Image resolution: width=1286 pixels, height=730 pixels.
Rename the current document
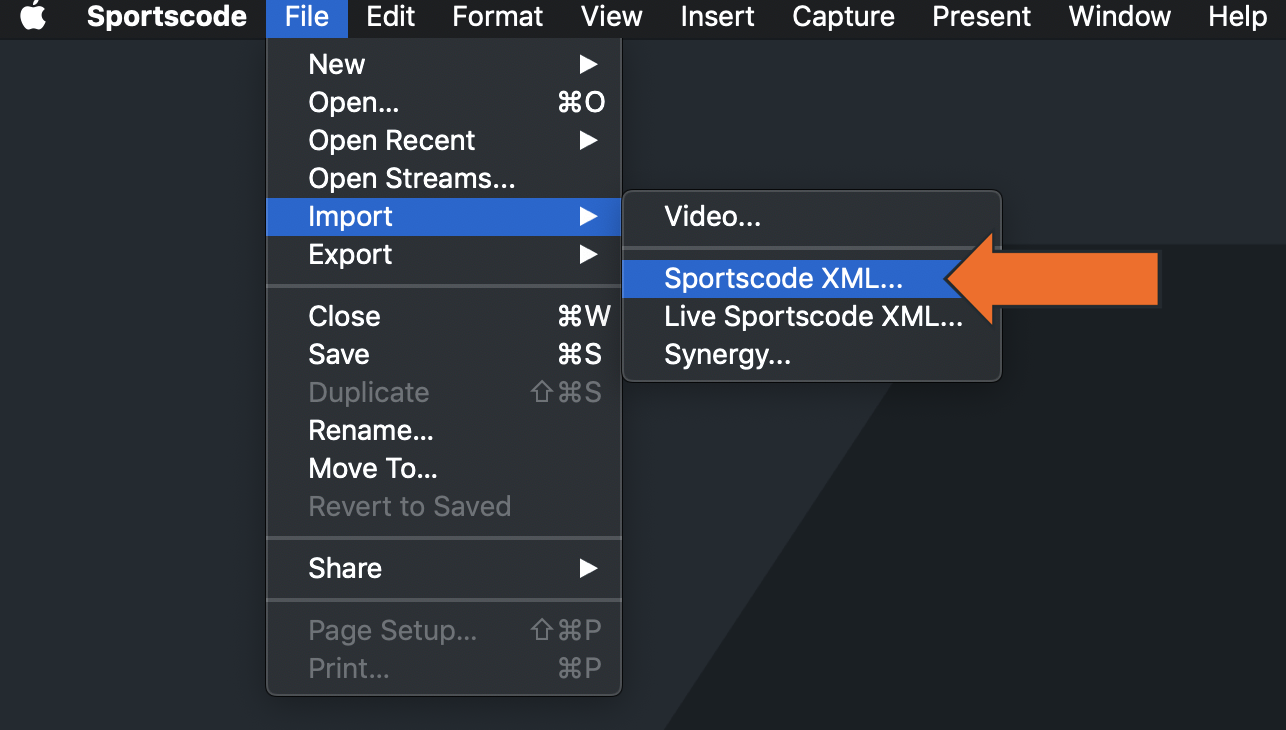[371, 430]
